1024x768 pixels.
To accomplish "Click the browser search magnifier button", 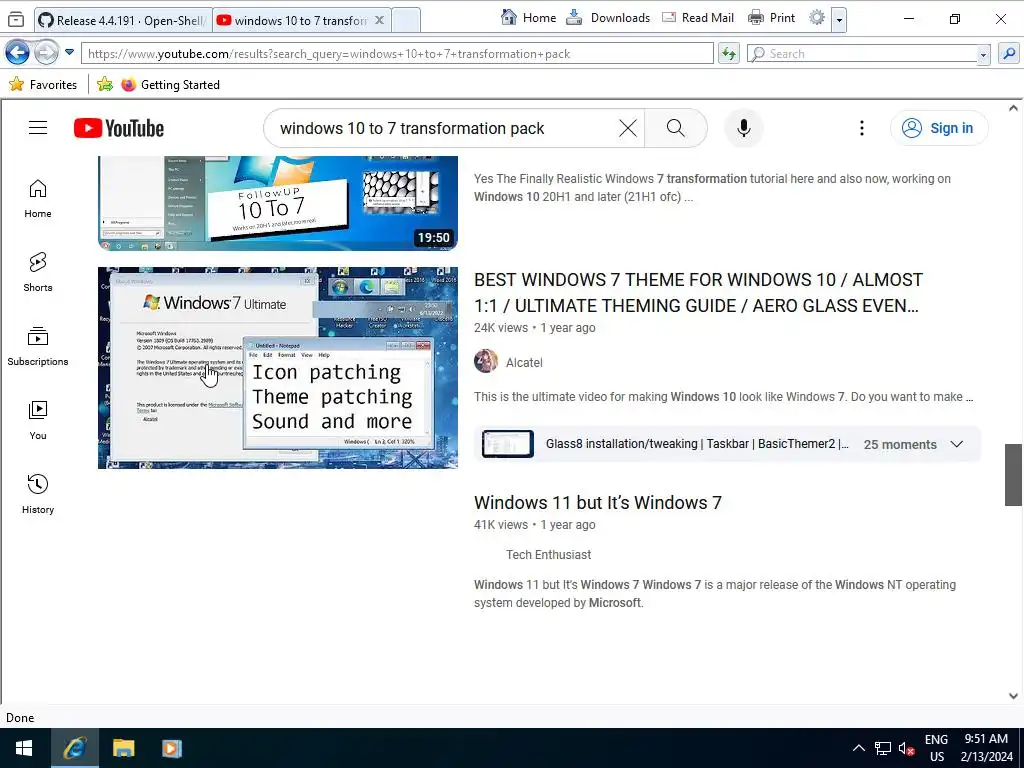I will [x=1009, y=54].
